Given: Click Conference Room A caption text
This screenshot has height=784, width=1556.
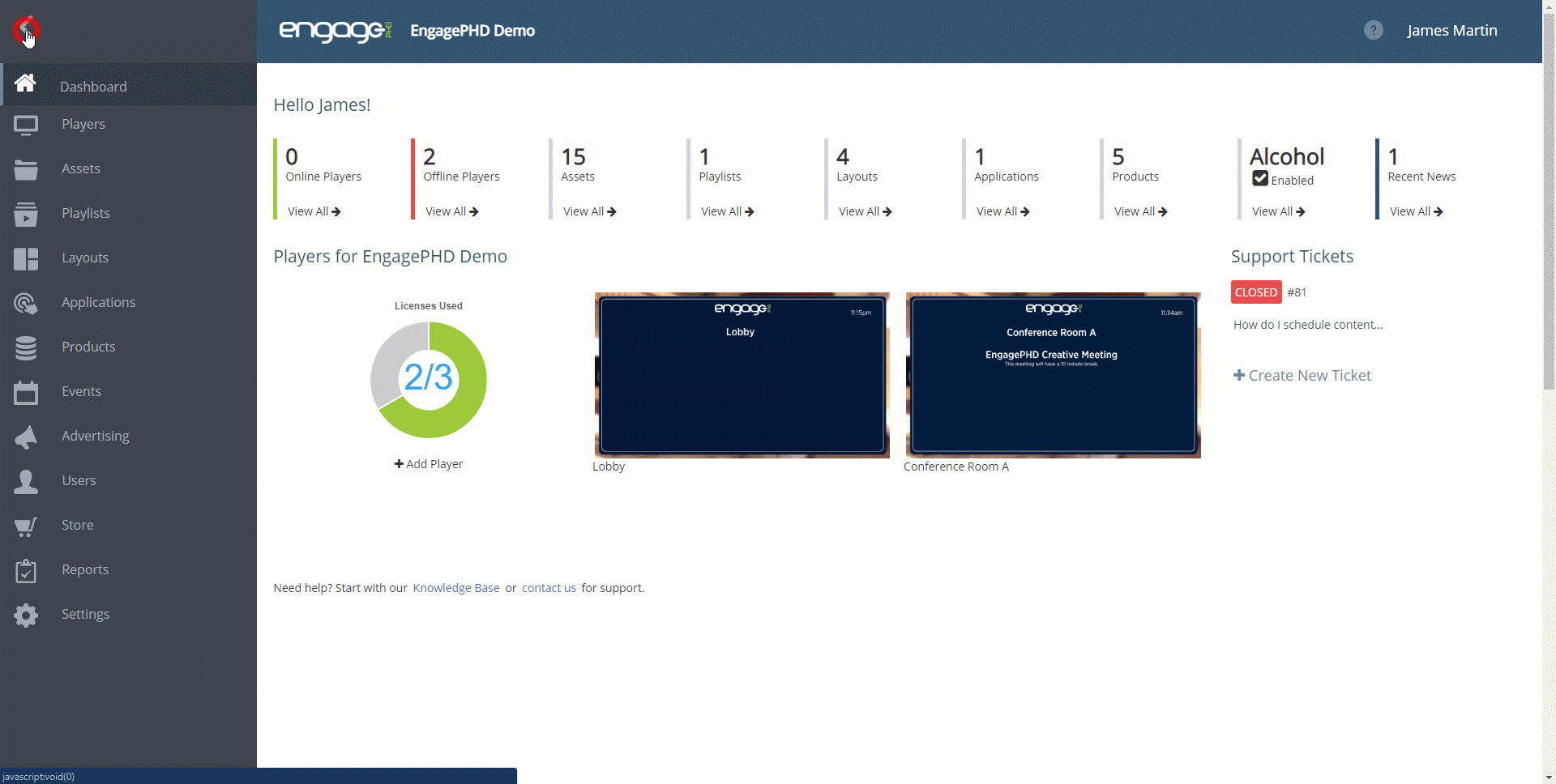Looking at the screenshot, I should pos(956,467).
